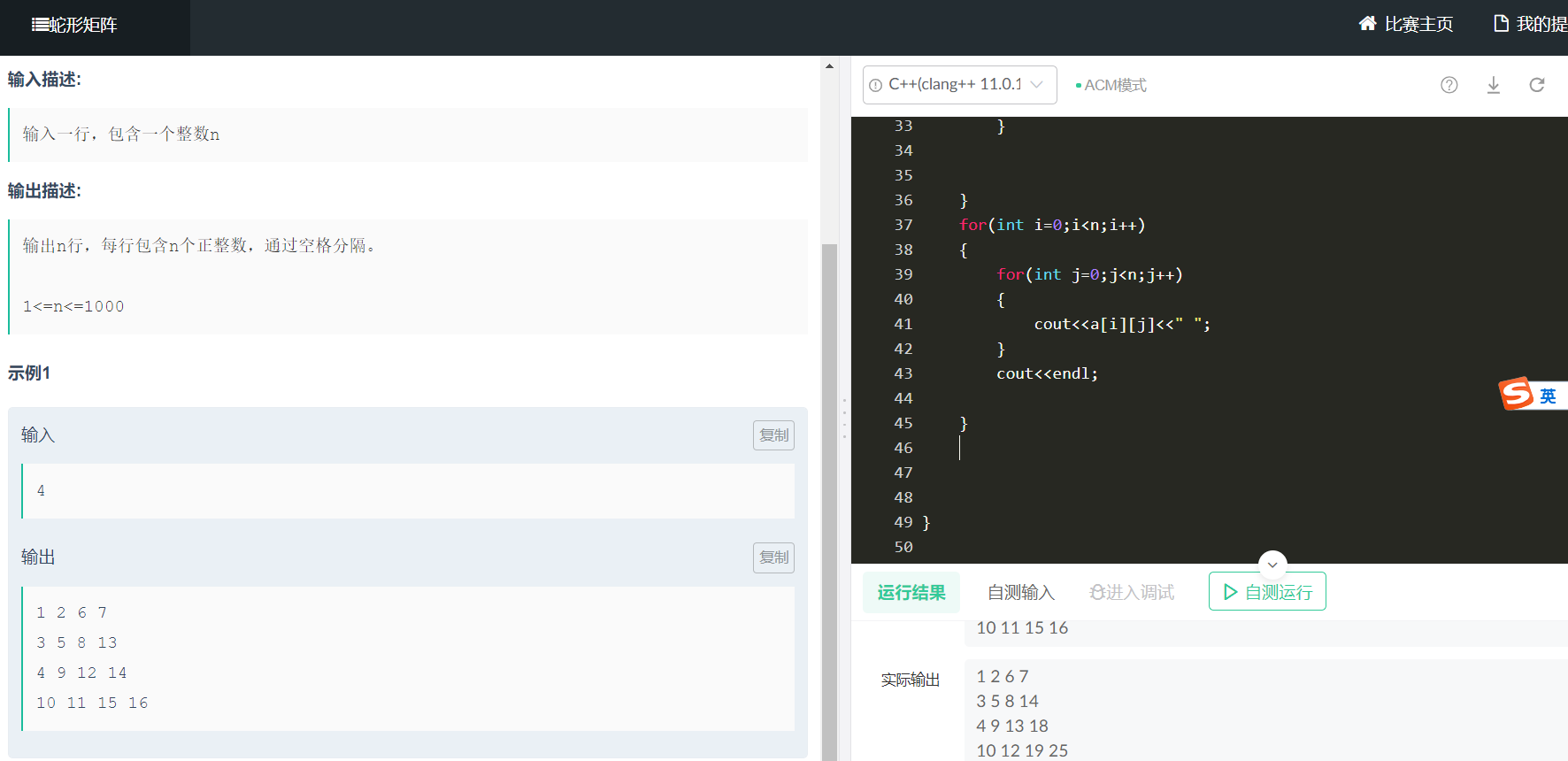This screenshot has height=761, width=1568.
Task: Click actual output row '3 5 8 14'
Action: (1007, 701)
